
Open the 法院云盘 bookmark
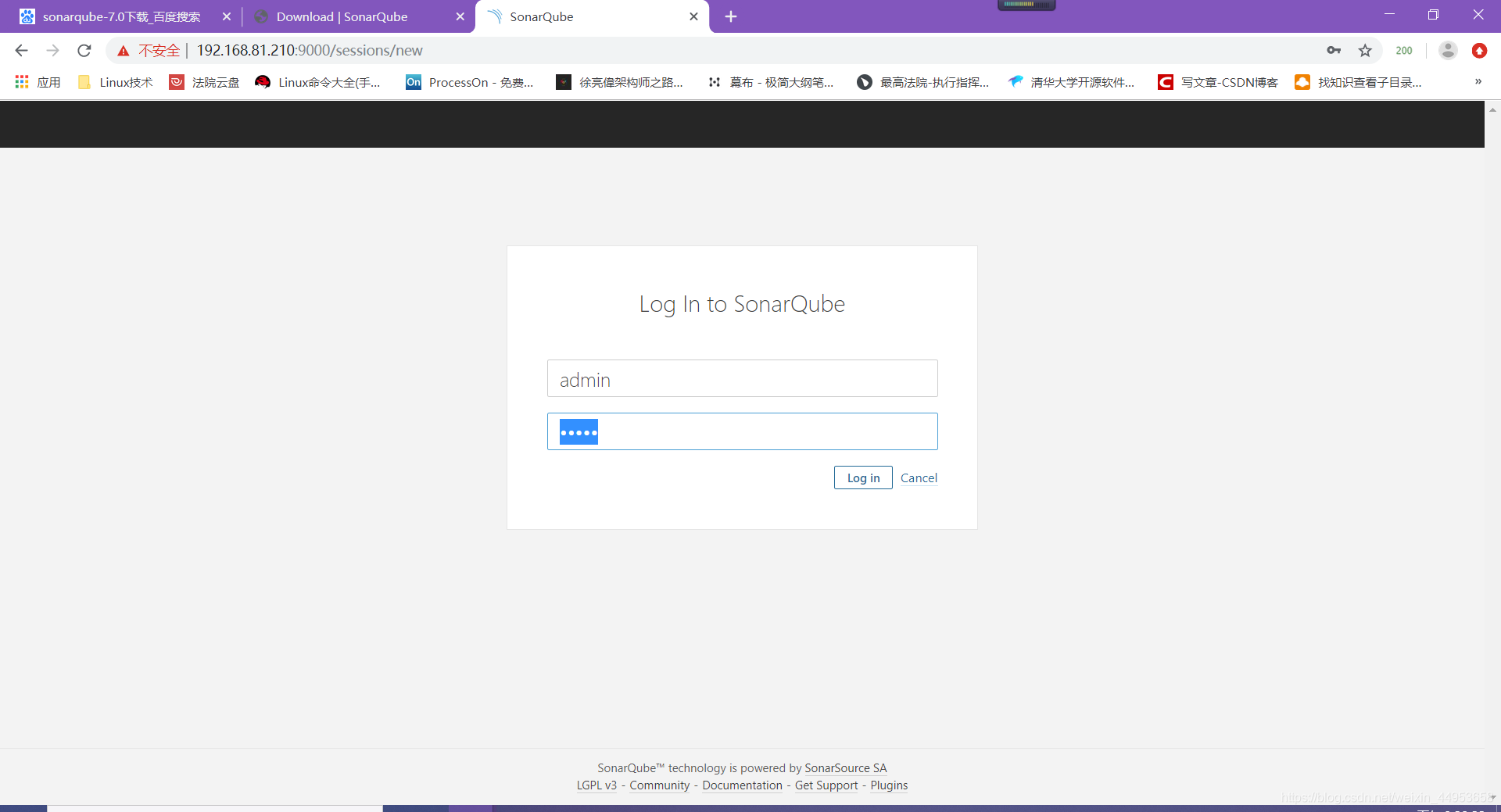(205, 82)
